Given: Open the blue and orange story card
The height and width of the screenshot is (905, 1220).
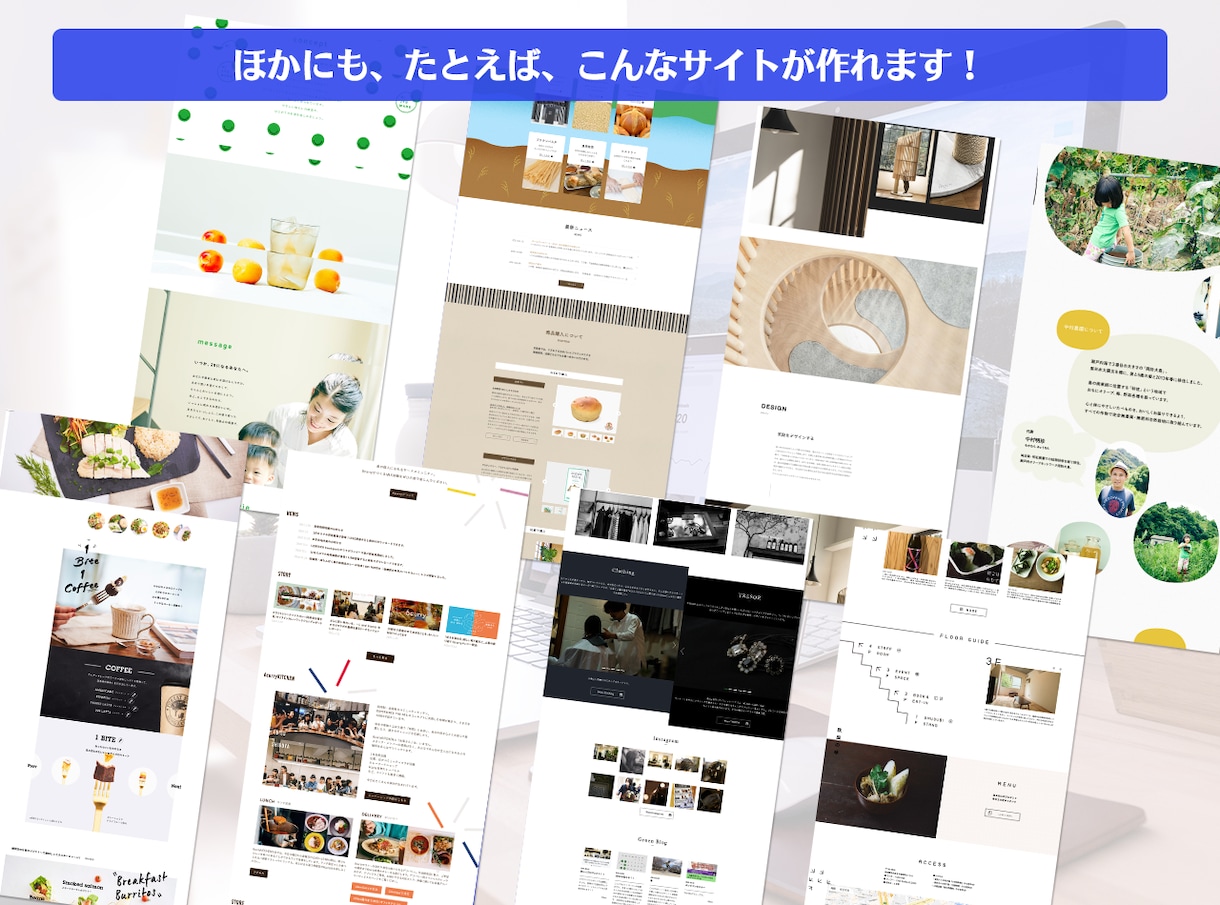Looking at the screenshot, I should (472, 621).
